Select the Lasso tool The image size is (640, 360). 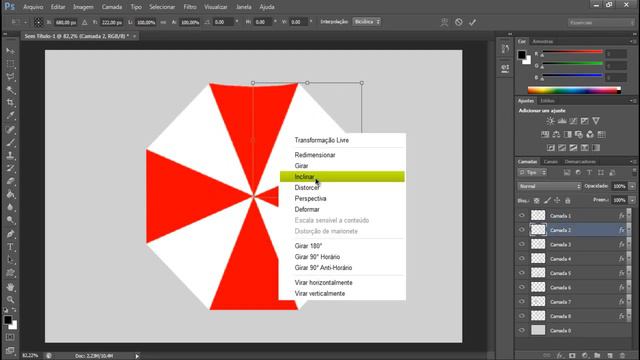(10, 77)
